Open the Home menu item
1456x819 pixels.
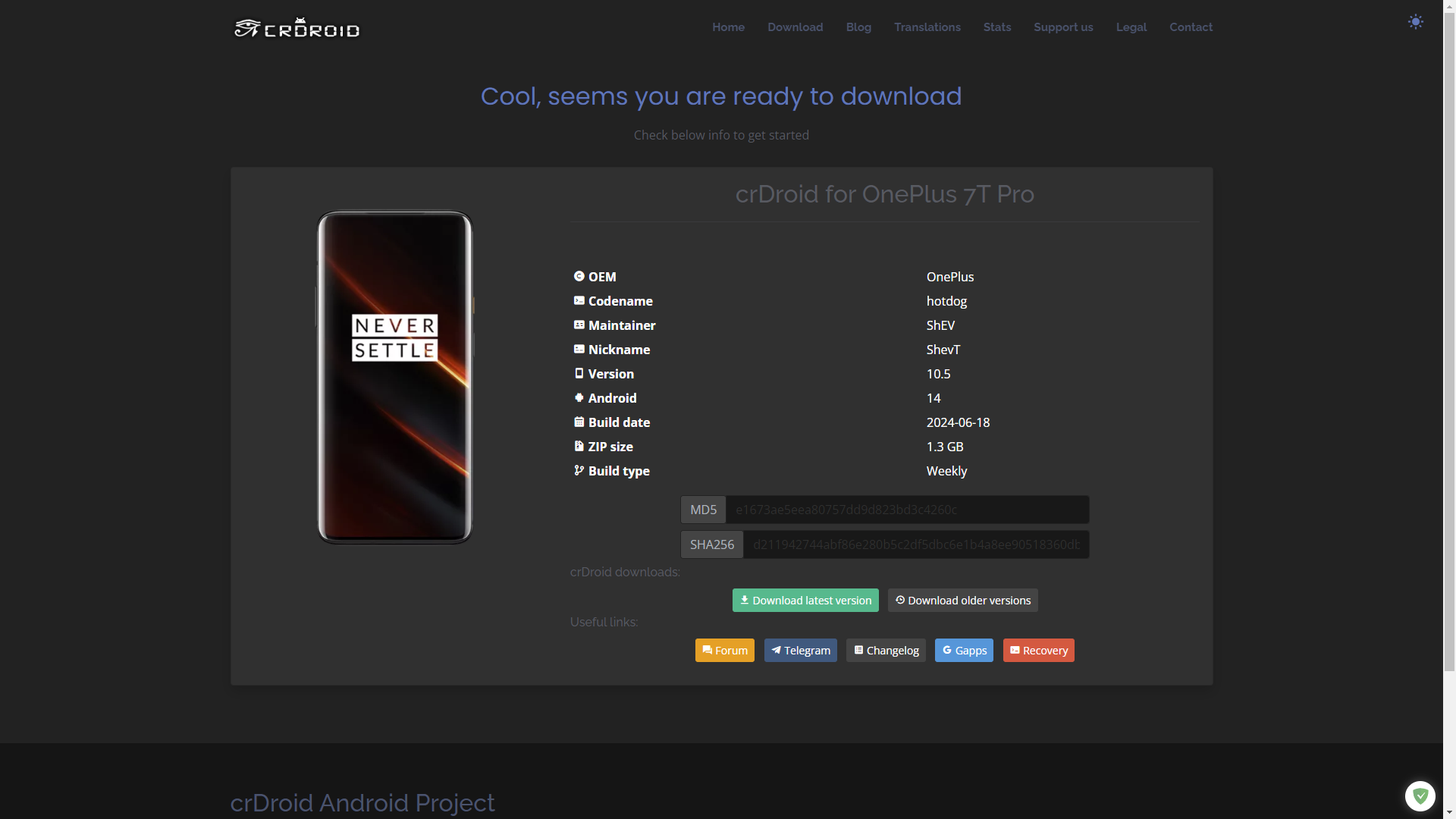(x=728, y=27)
